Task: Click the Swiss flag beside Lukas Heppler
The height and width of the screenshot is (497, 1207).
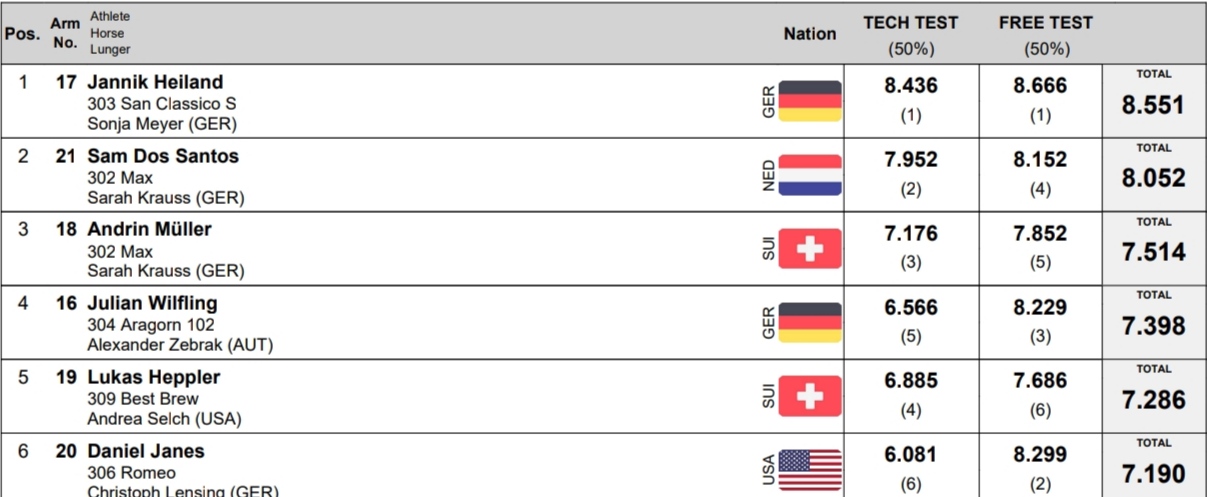Action: (810, 397)
